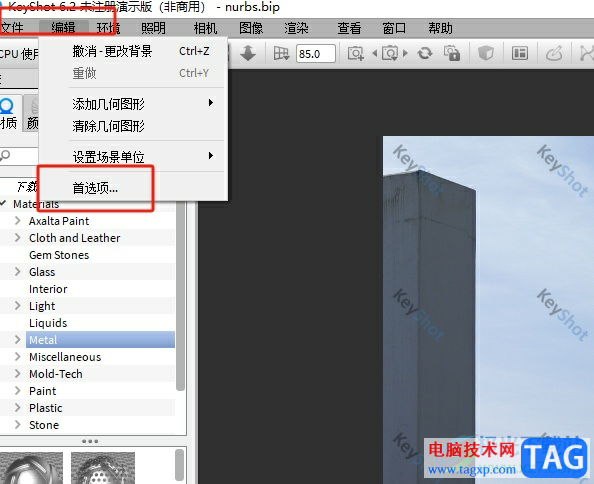Expand the Metal folder

click(x=17, y=340)
